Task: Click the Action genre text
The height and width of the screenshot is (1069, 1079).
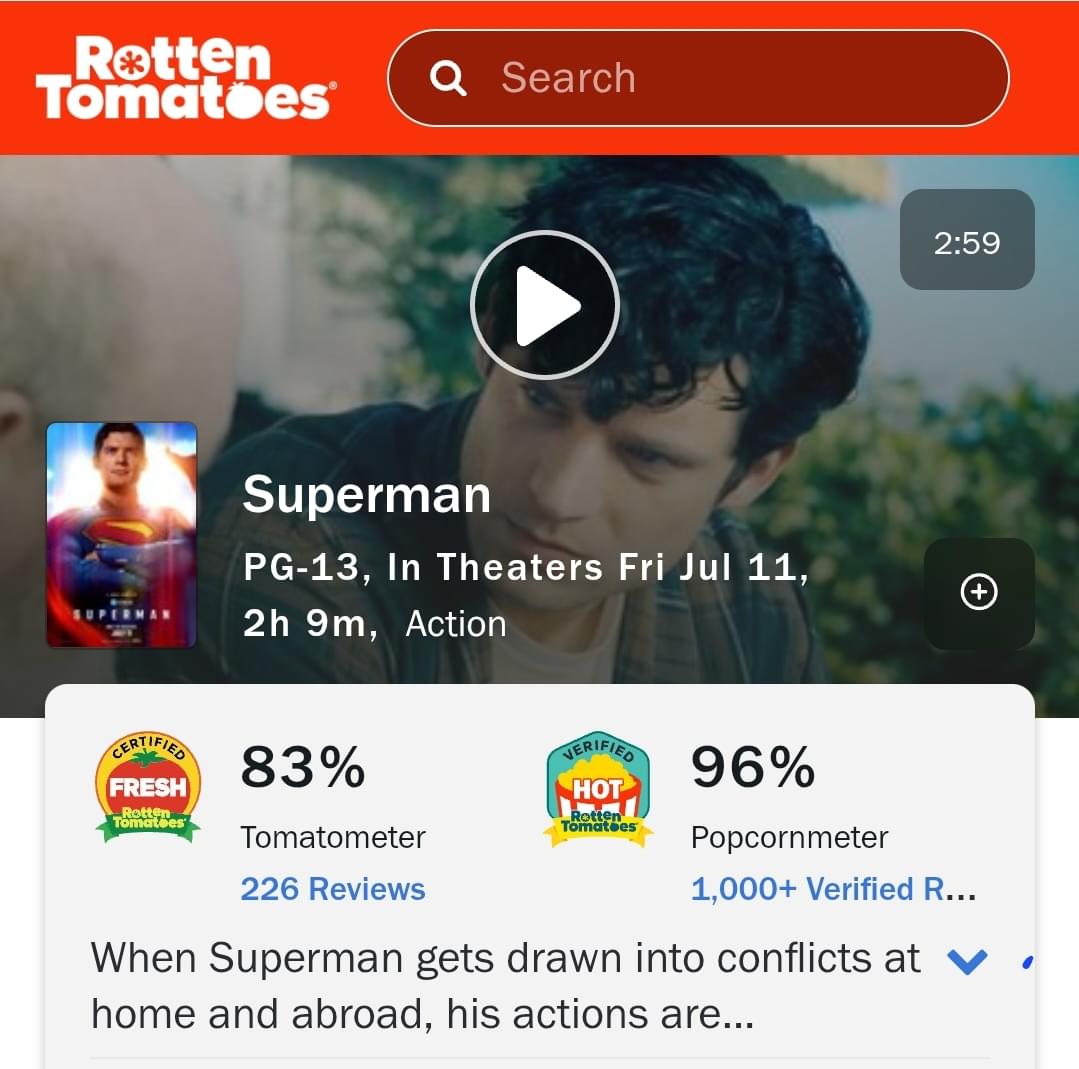Action: pyautogui.click(x=456, y=624)
